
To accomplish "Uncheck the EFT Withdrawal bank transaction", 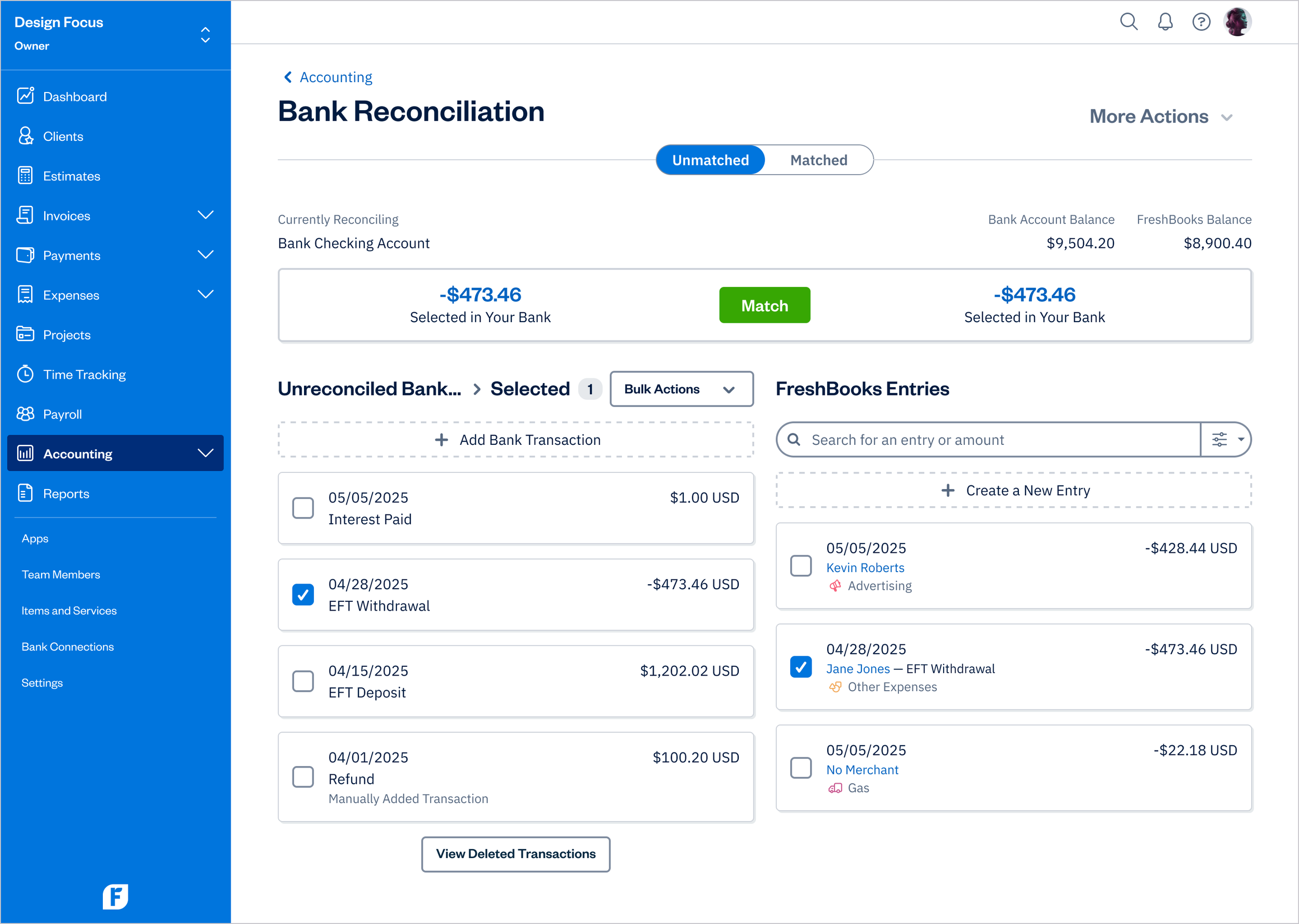I will pyautogui.click(x=303, y=594).
